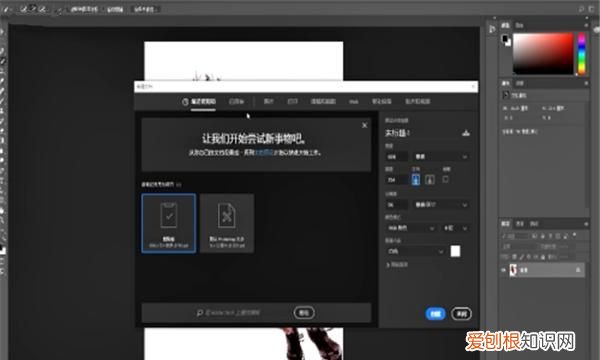This screenshot has width=600, height=360.
Task: Click the Close button beside Create
Action: click(x=461, y=314)
